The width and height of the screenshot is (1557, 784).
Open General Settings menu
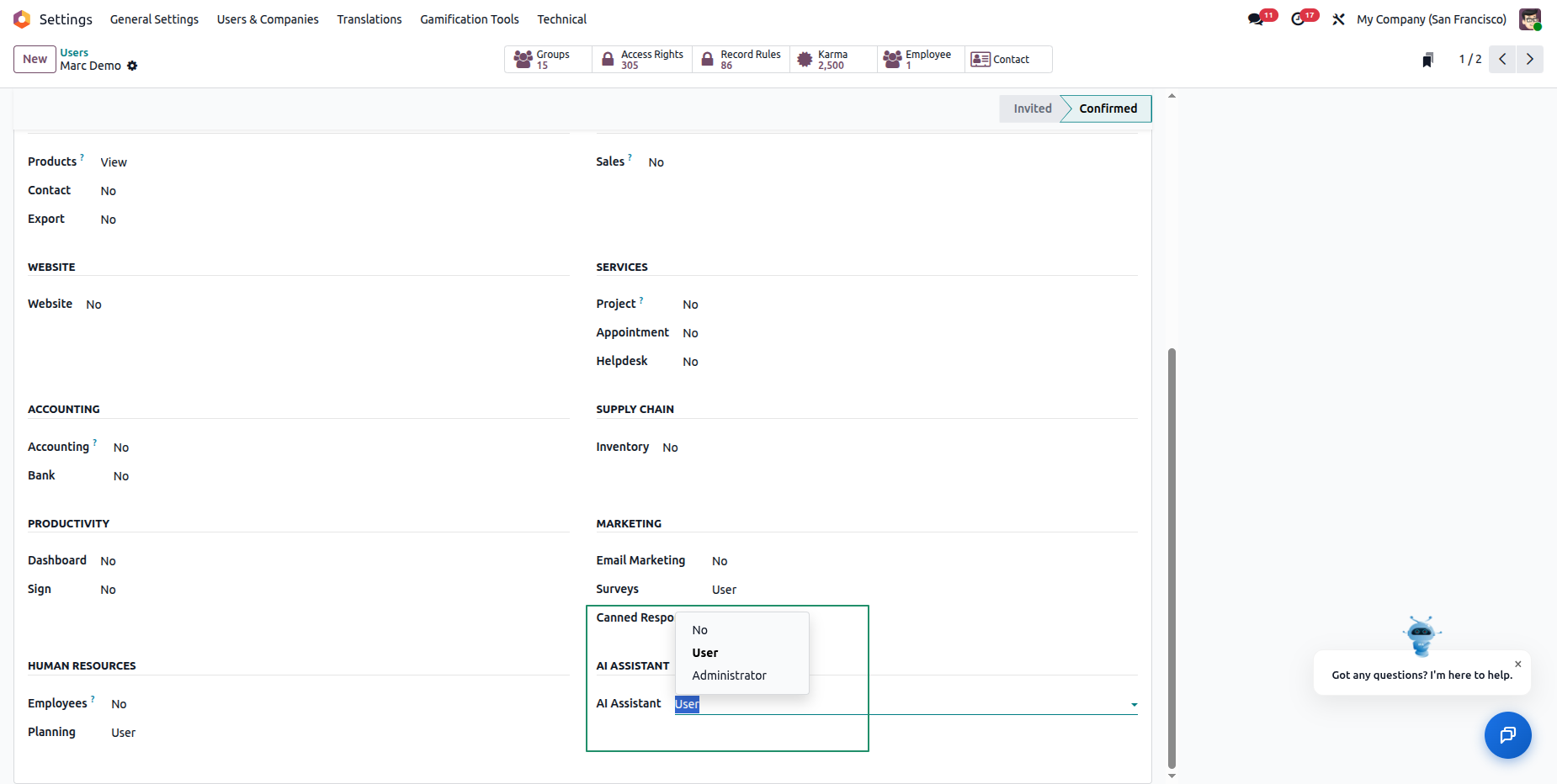[154, 19]
